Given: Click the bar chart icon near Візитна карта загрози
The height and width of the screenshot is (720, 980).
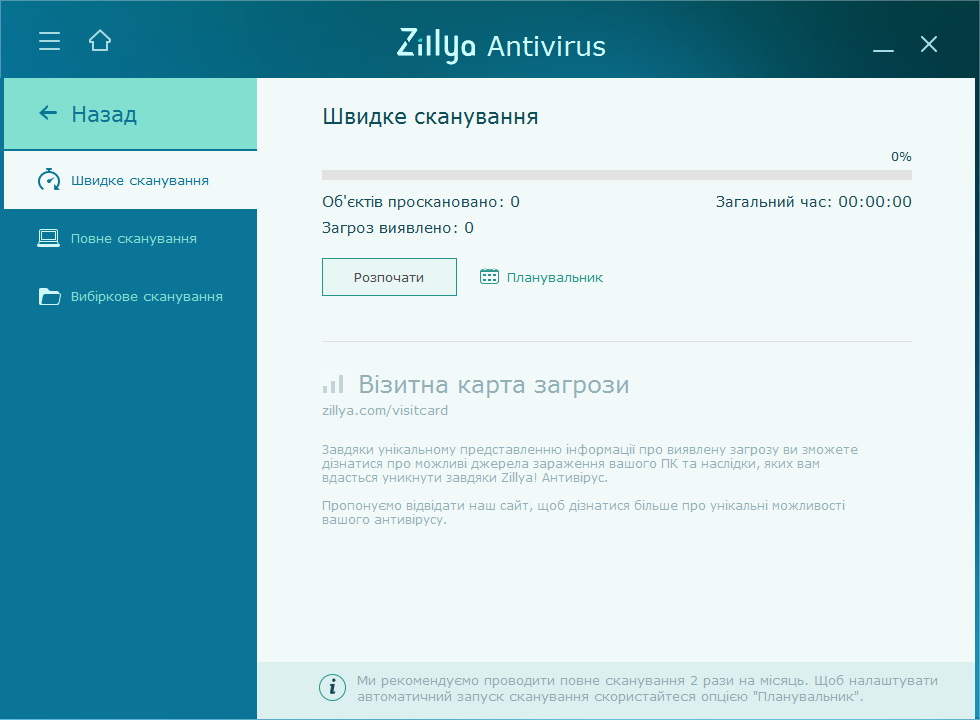Looking at the screenshot, I should 333,383.
